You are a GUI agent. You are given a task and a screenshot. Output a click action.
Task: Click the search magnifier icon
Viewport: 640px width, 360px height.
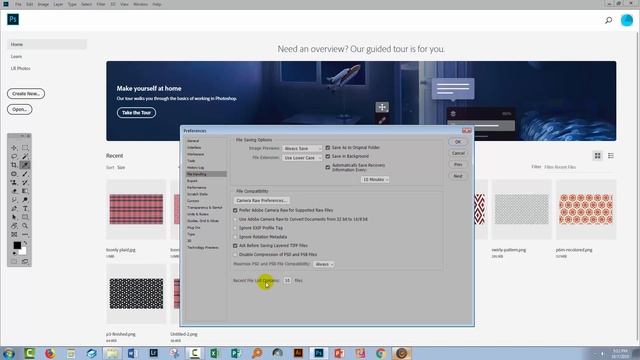click(x=608, y=20)
